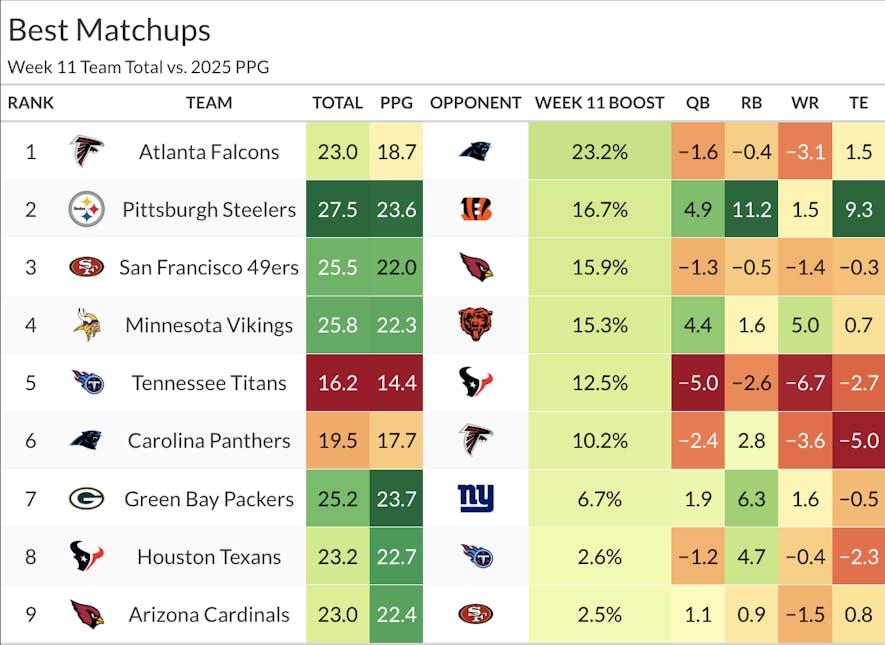The height and width of the screenshot is (645, 885).
Task: Click the Chicago Bears opponent logo
Action: pos(475,325)
